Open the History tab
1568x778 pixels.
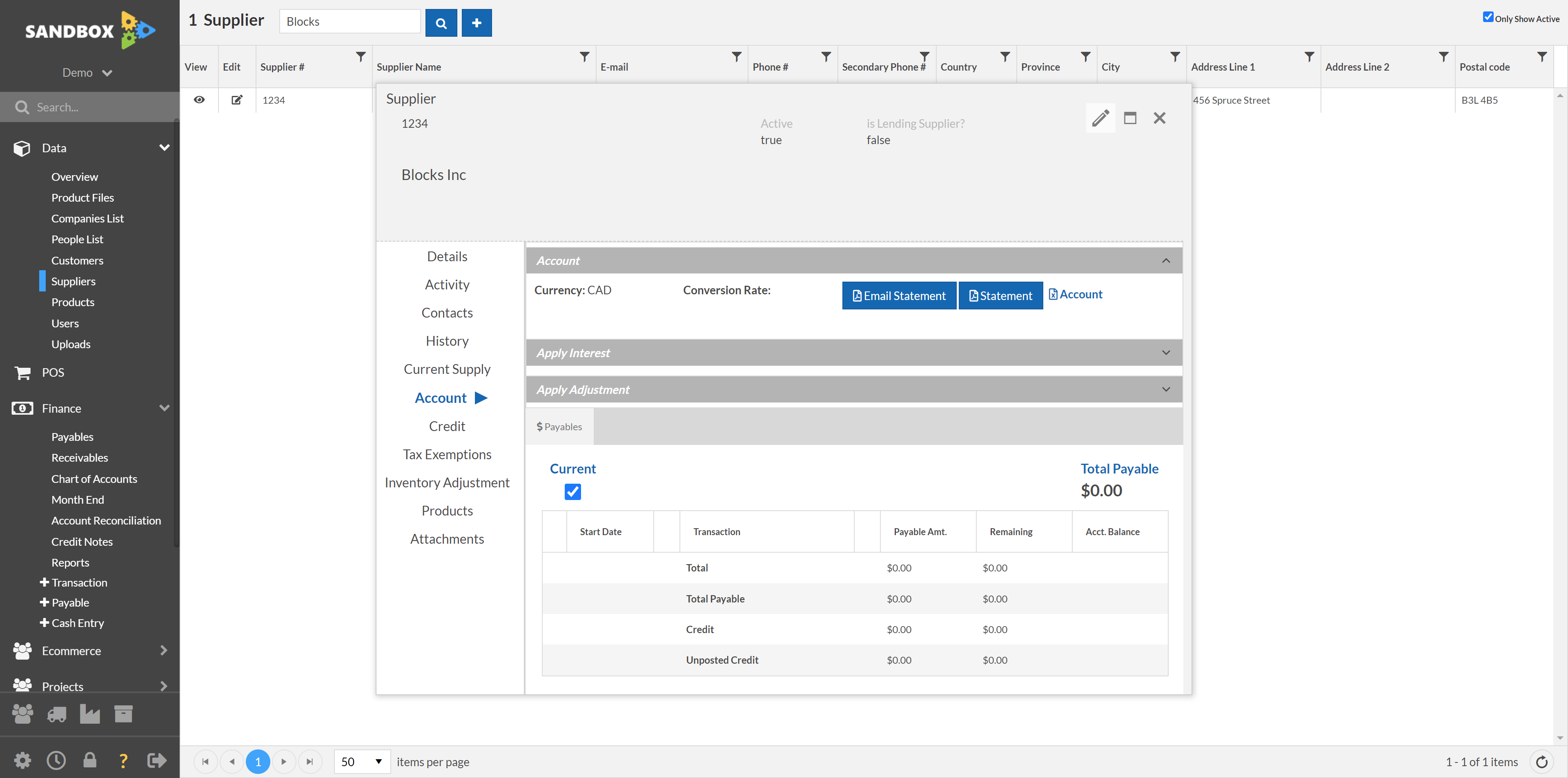(x=447, y=341)
